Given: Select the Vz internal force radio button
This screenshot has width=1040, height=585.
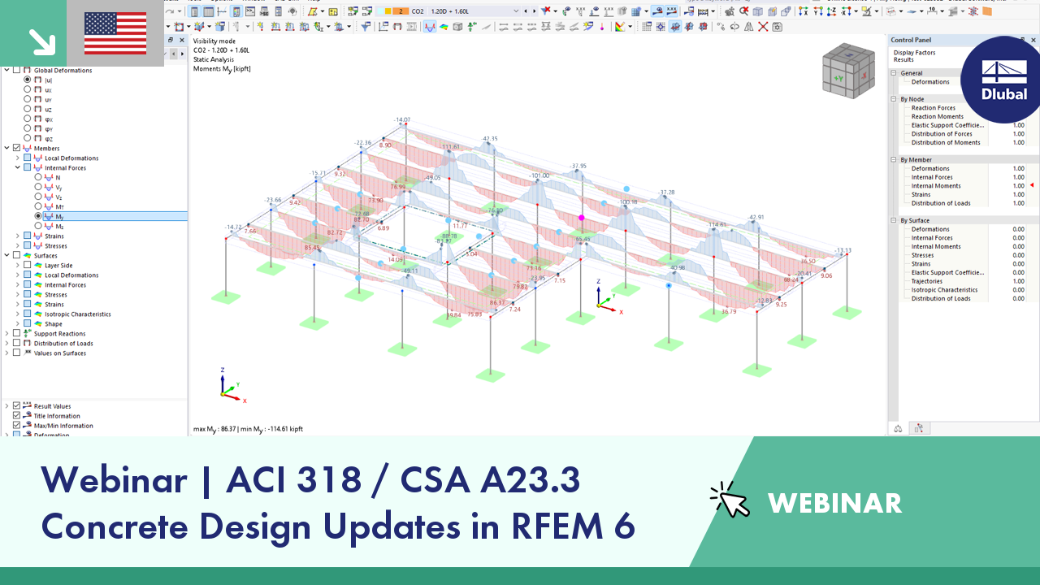Looking at the screenshot, I should point(38,197).
